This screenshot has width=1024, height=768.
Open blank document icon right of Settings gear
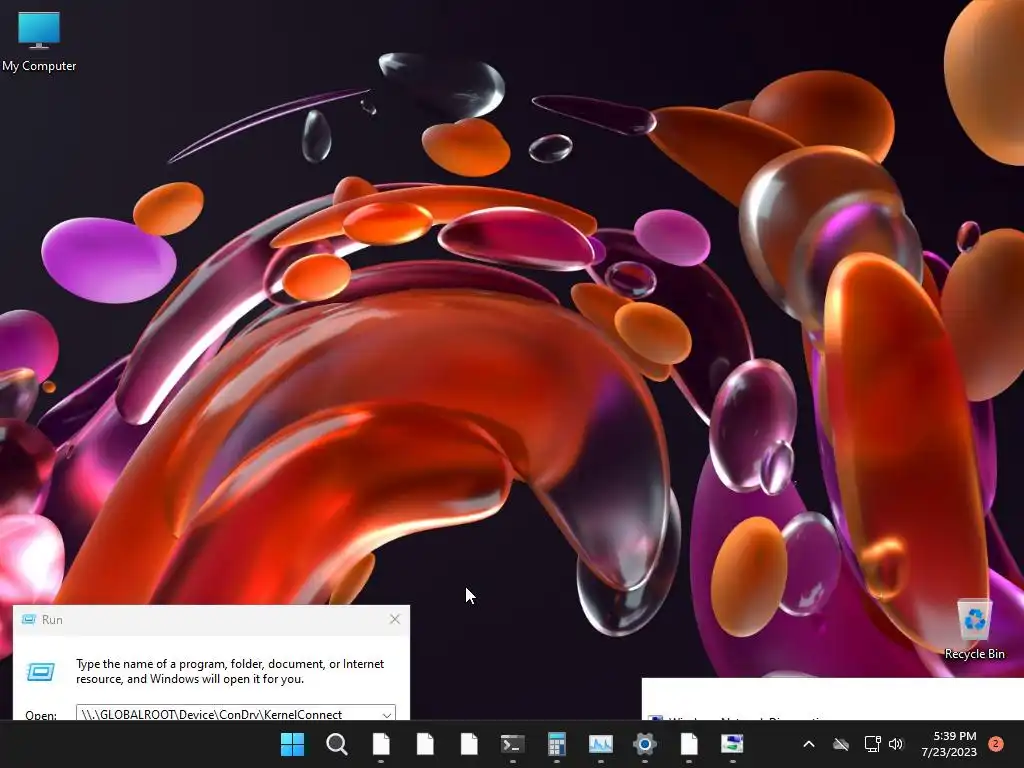click(x=689, y=744)
